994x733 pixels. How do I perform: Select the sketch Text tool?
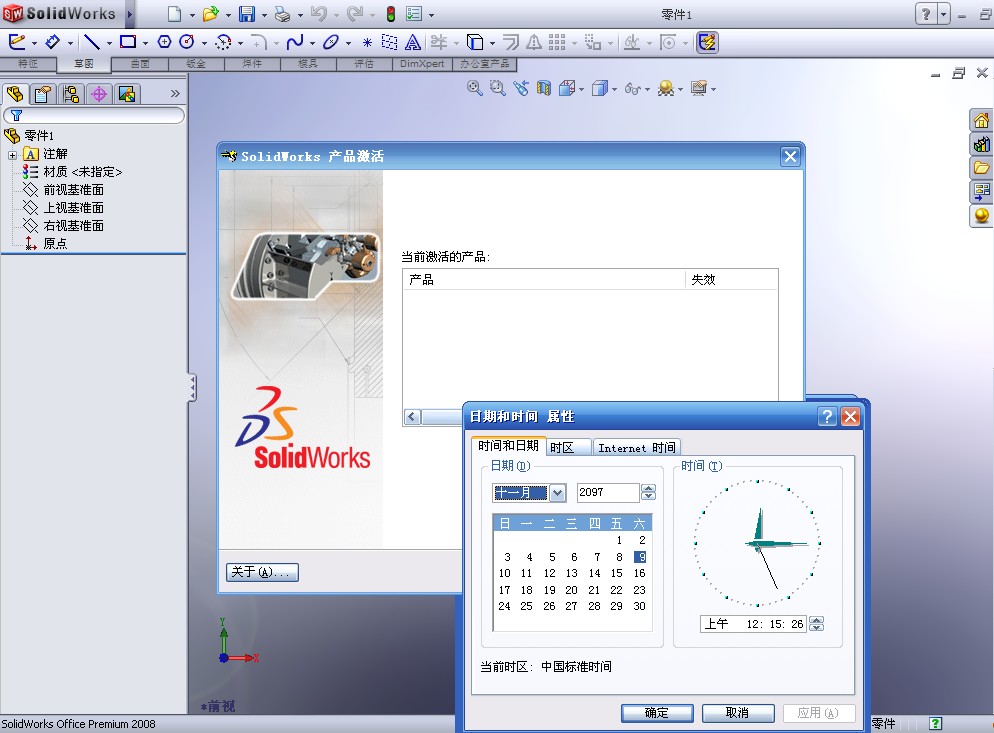pos(413,42)
